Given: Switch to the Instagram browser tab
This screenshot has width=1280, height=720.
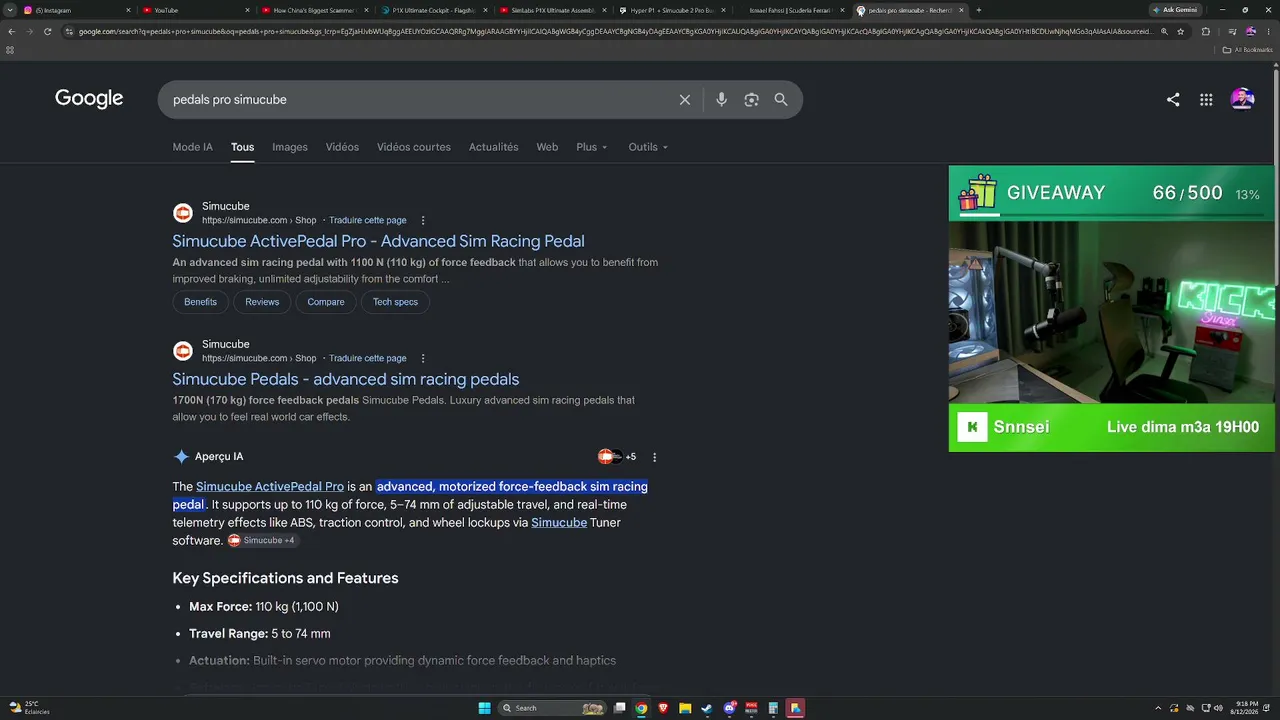Looking at the screenshot, I should (76, 10).
